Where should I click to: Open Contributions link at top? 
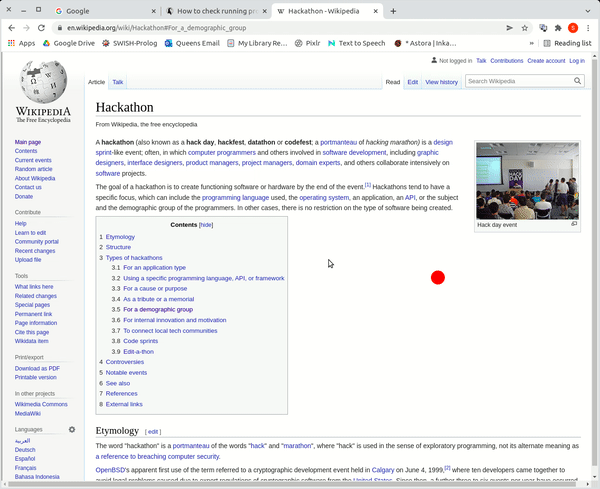coord(507,60)
